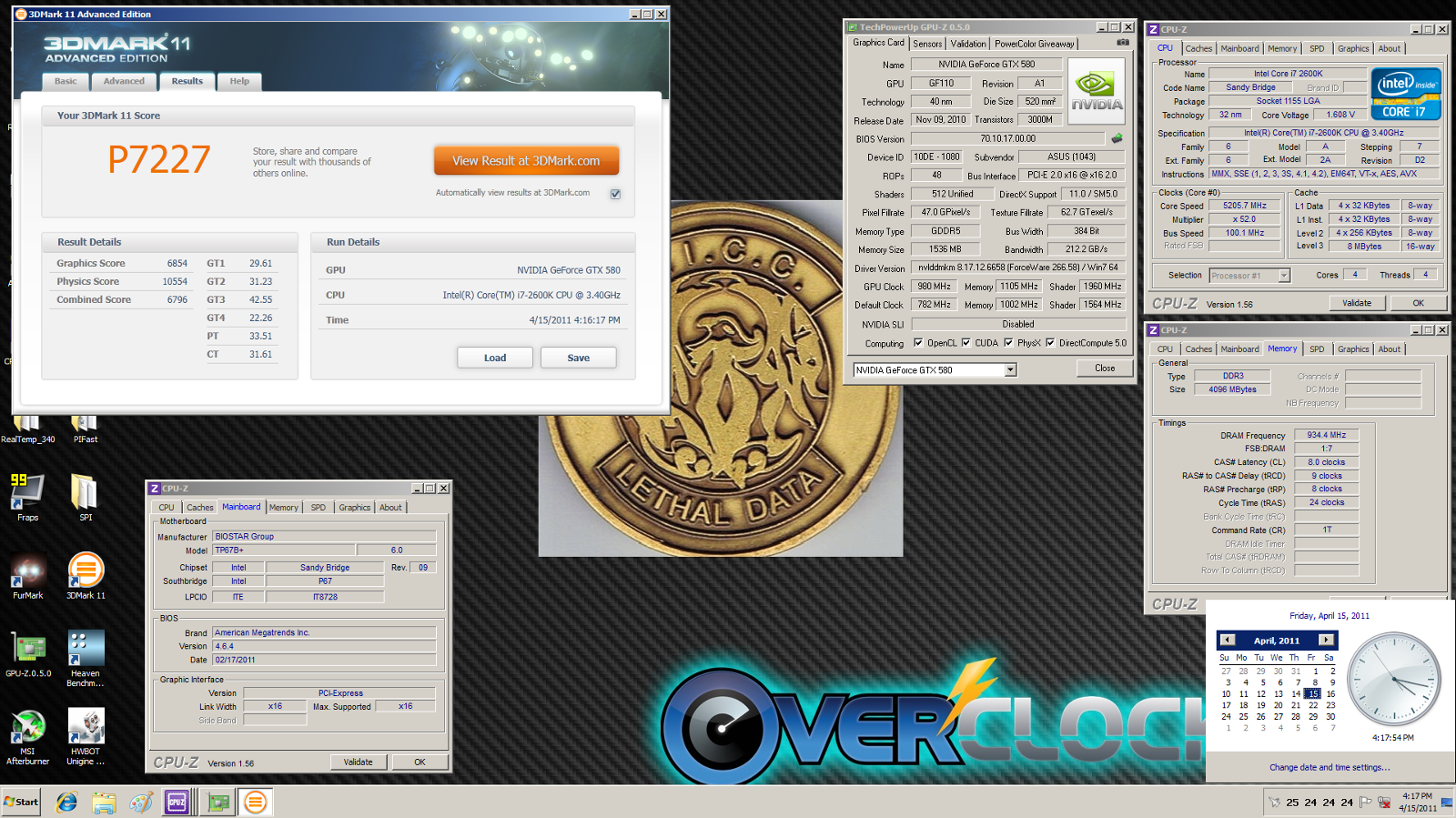Image resolution: width=1456 pixels, height=818 pixels.
Task: Click the DRAM Frequency value 934.4 MHz
Action: [1326, 435]
